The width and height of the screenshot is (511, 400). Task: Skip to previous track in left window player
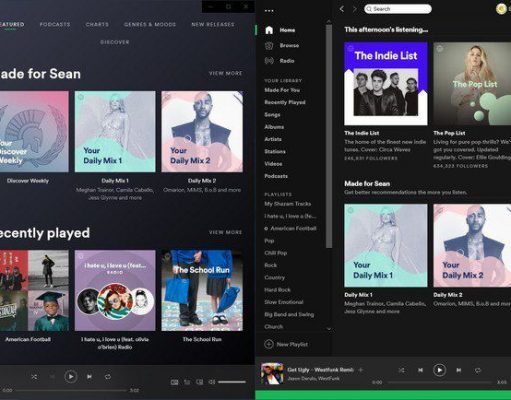[52, 377]
